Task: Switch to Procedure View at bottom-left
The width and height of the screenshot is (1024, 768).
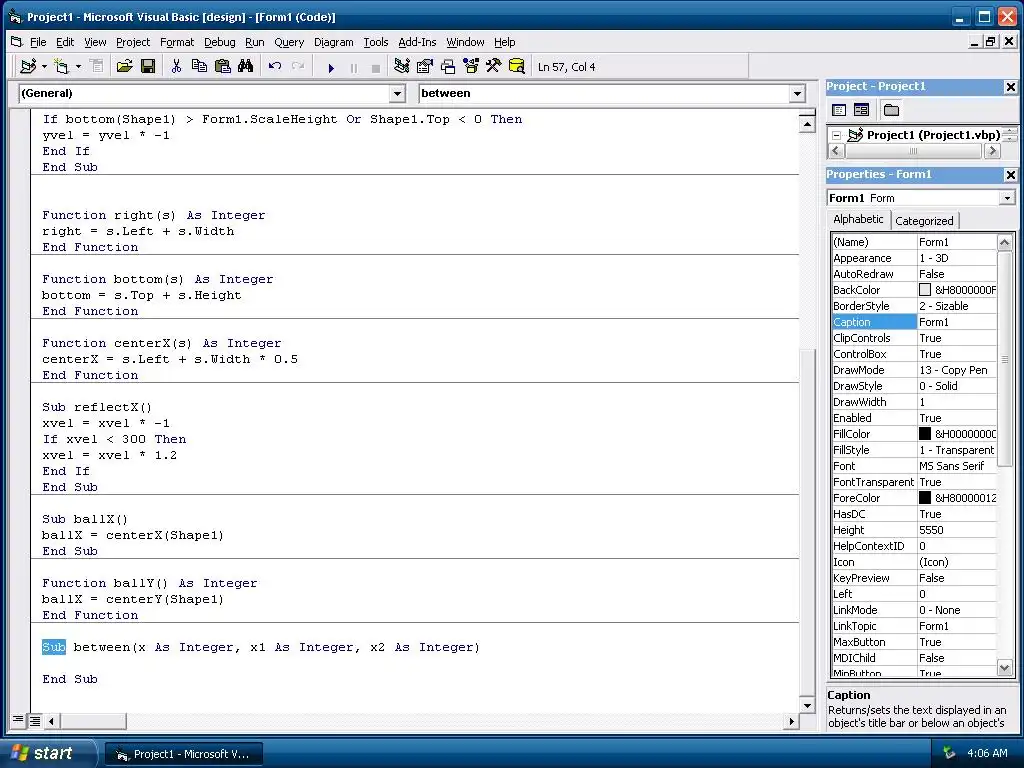Action: coord(18,720)
